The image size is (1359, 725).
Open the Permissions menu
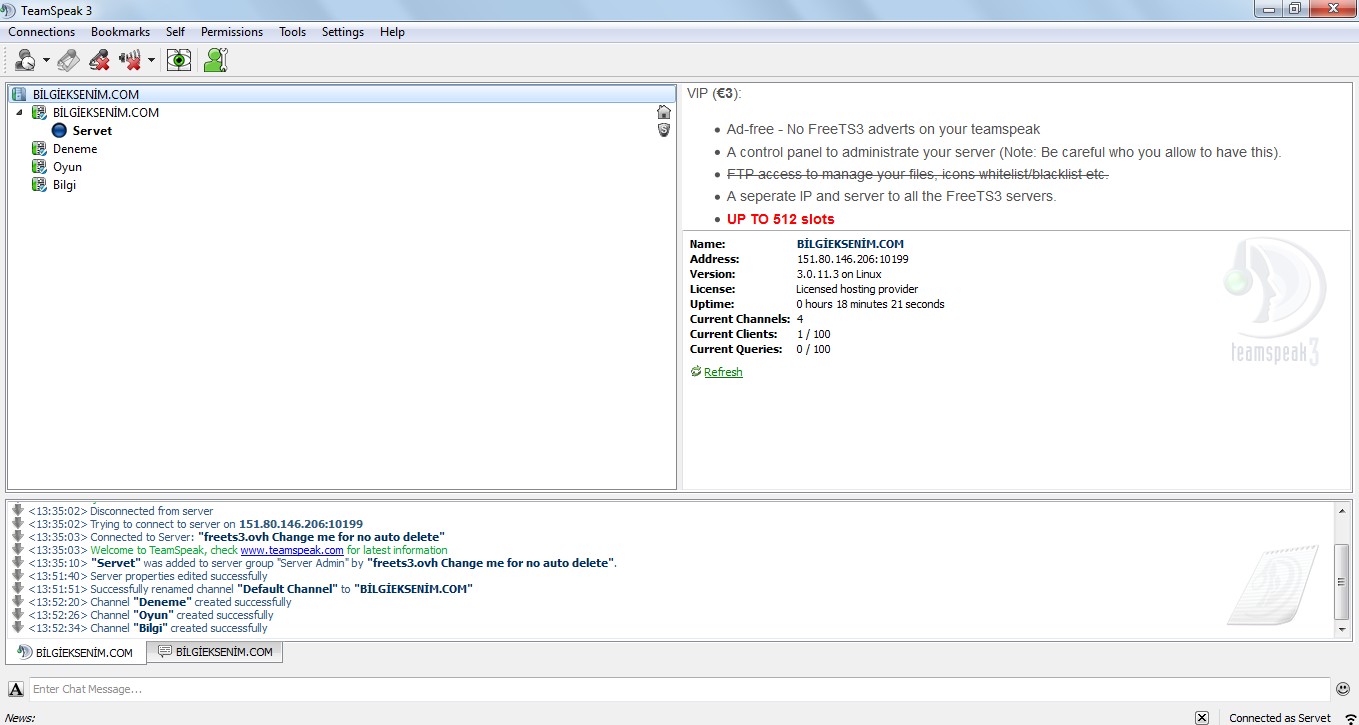coord(232,32)
